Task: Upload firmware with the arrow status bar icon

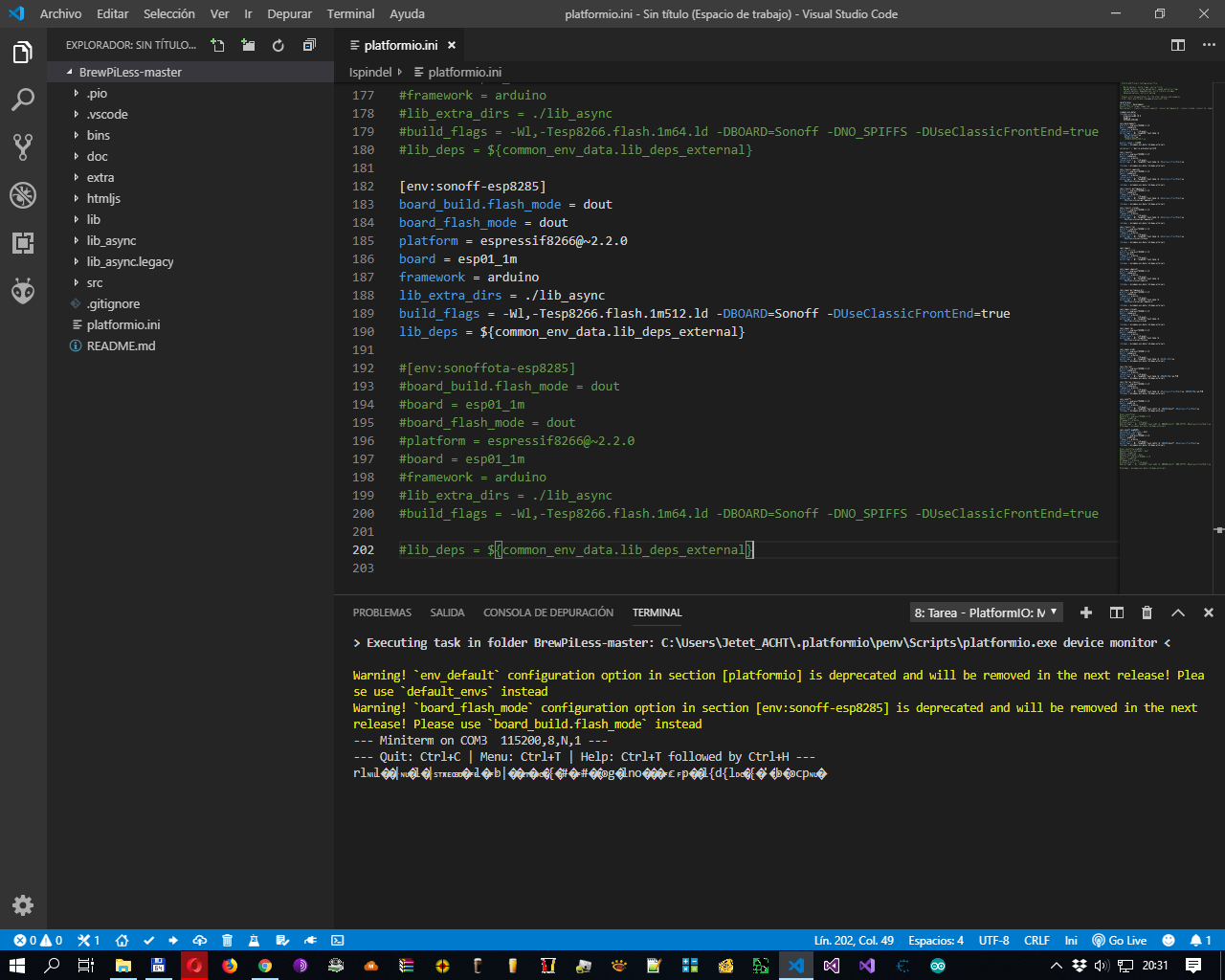Action: click(173, 941)
